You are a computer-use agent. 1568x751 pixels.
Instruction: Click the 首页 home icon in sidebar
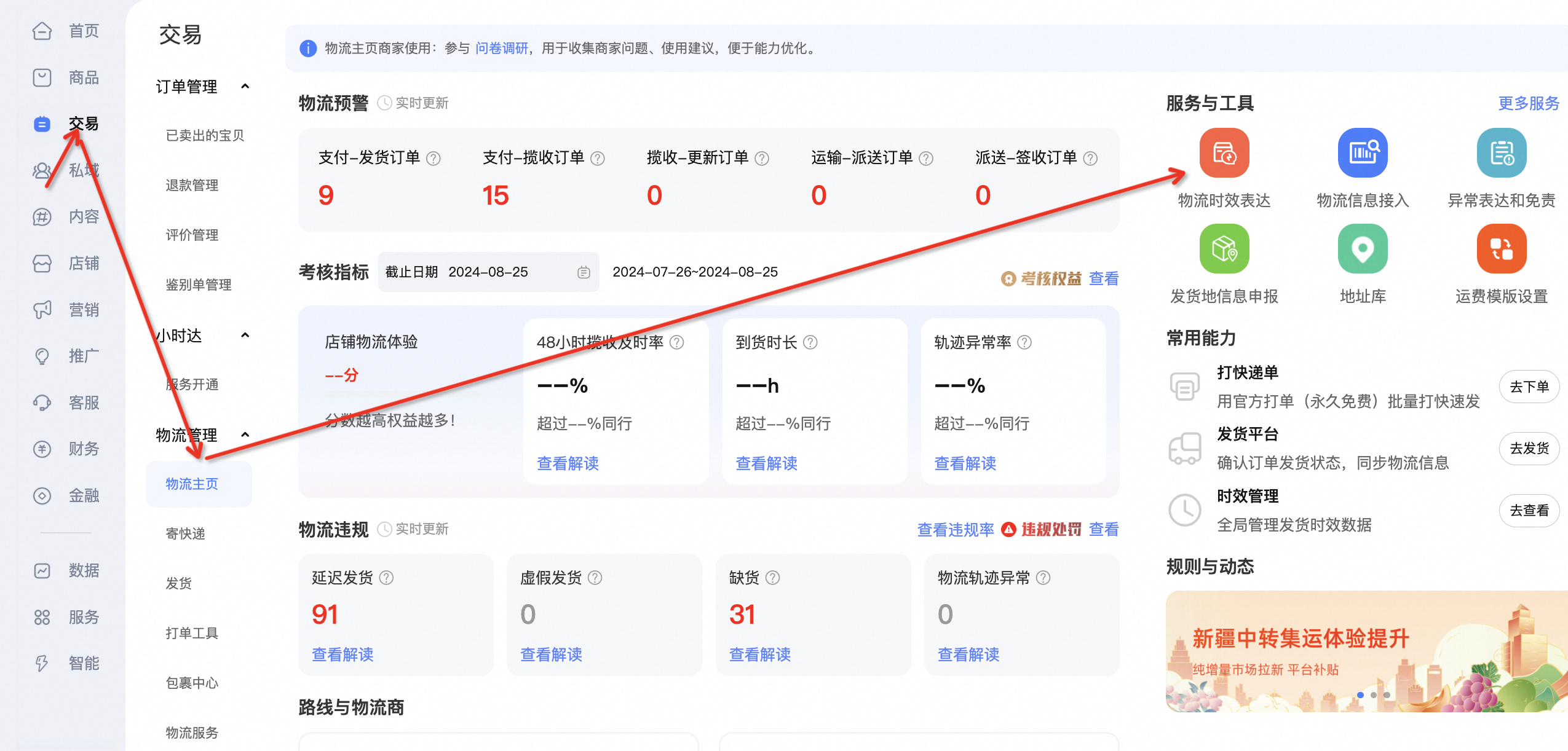(x=42, y=31)
